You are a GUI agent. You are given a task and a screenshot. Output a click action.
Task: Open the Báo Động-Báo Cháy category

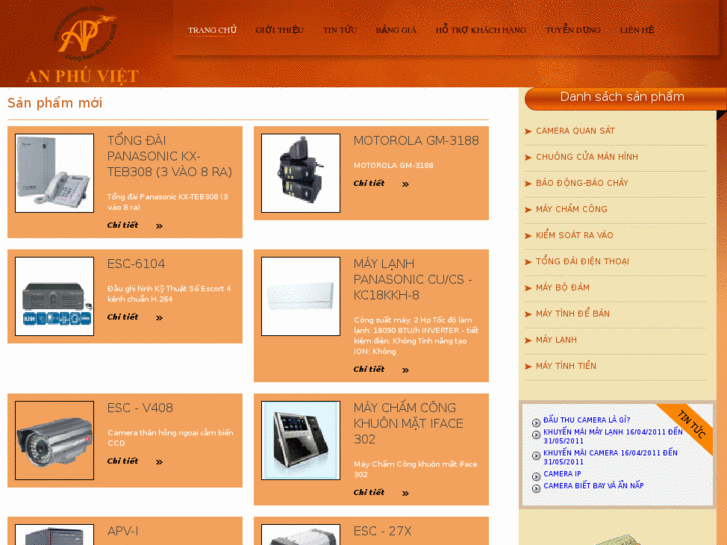click(582, 183)
